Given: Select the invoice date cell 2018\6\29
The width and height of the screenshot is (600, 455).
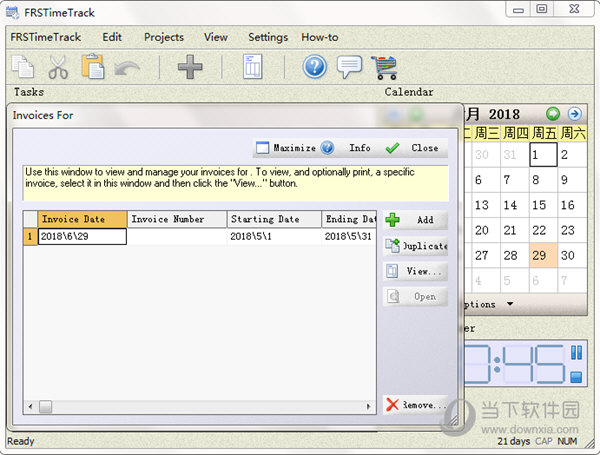Looking at the screenshot, I should [x=82, y=236].
